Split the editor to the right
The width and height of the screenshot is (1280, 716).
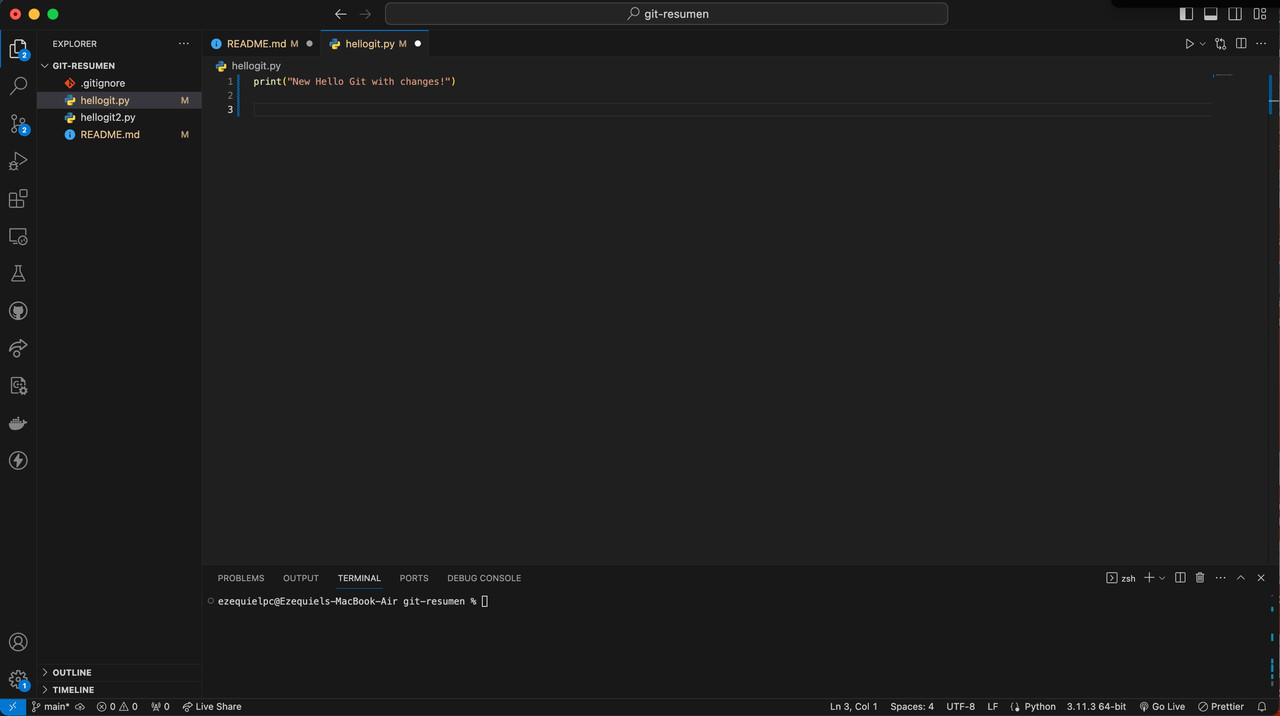(x=1241, y=44)
